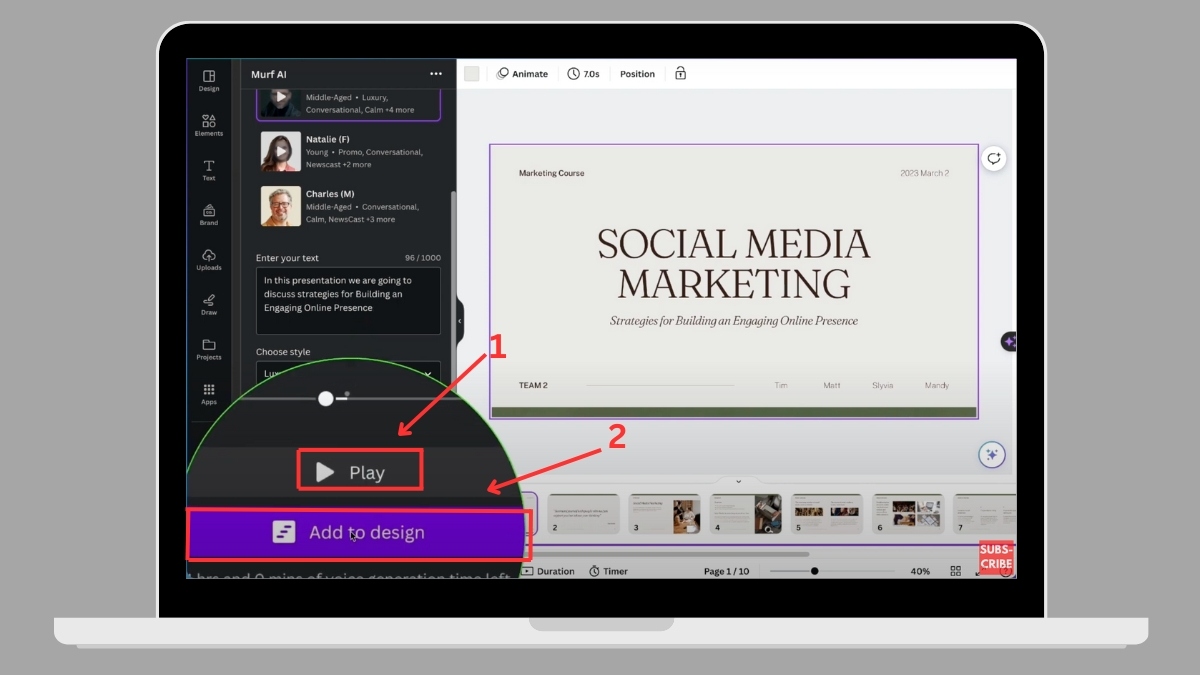Open the Position option in toolbar
This screenshot has height=675, width=1200.
(637, 74)
